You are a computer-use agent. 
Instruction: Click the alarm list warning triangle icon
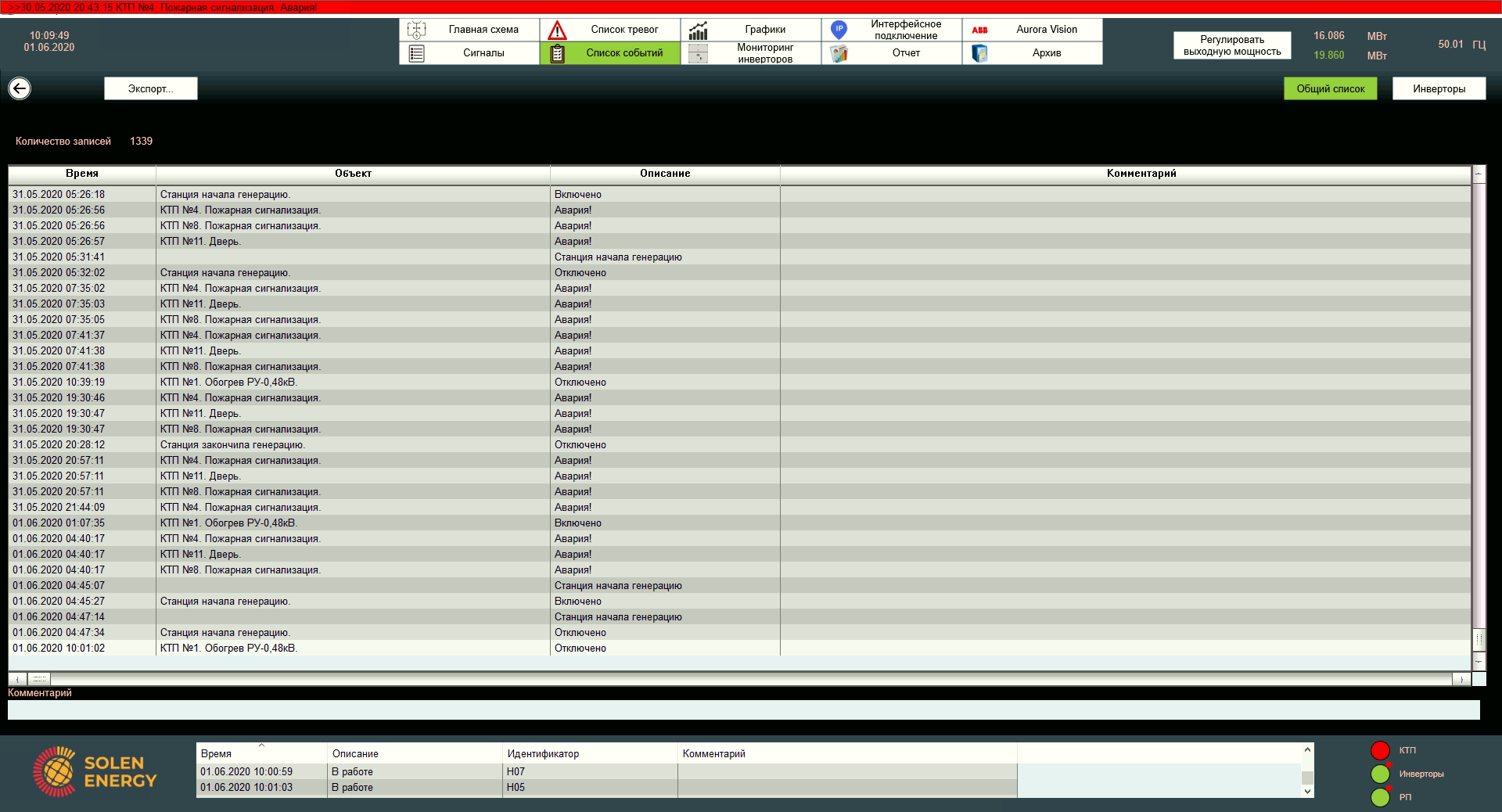[x=557, y=30]
